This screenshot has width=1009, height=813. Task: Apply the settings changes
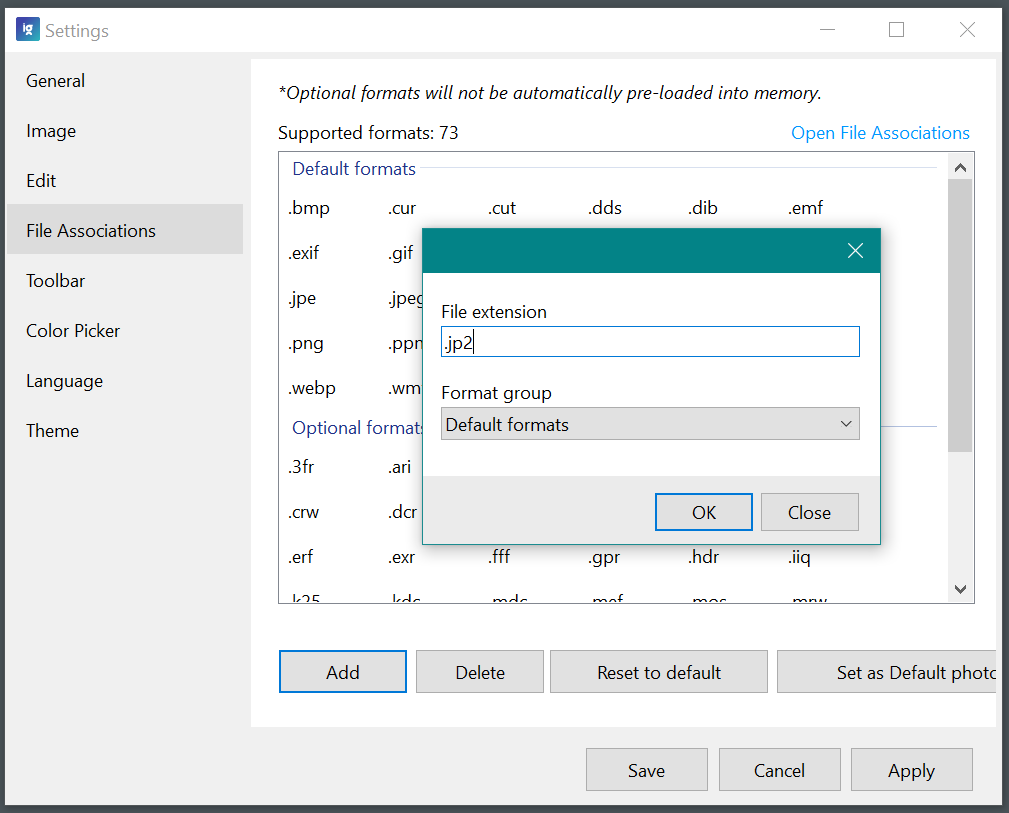911,769
